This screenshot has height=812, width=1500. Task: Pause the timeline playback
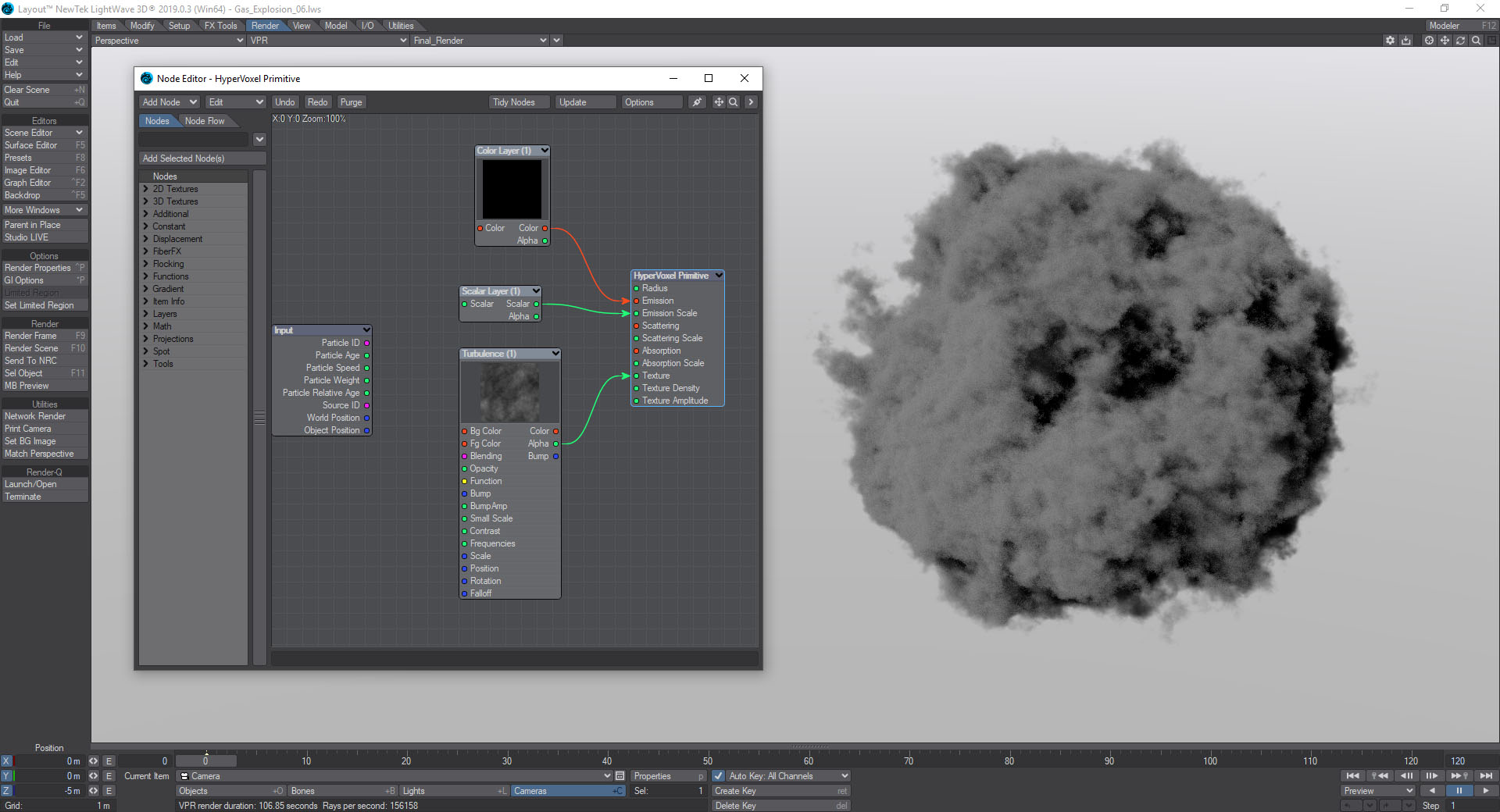(x=1459, y=790)
